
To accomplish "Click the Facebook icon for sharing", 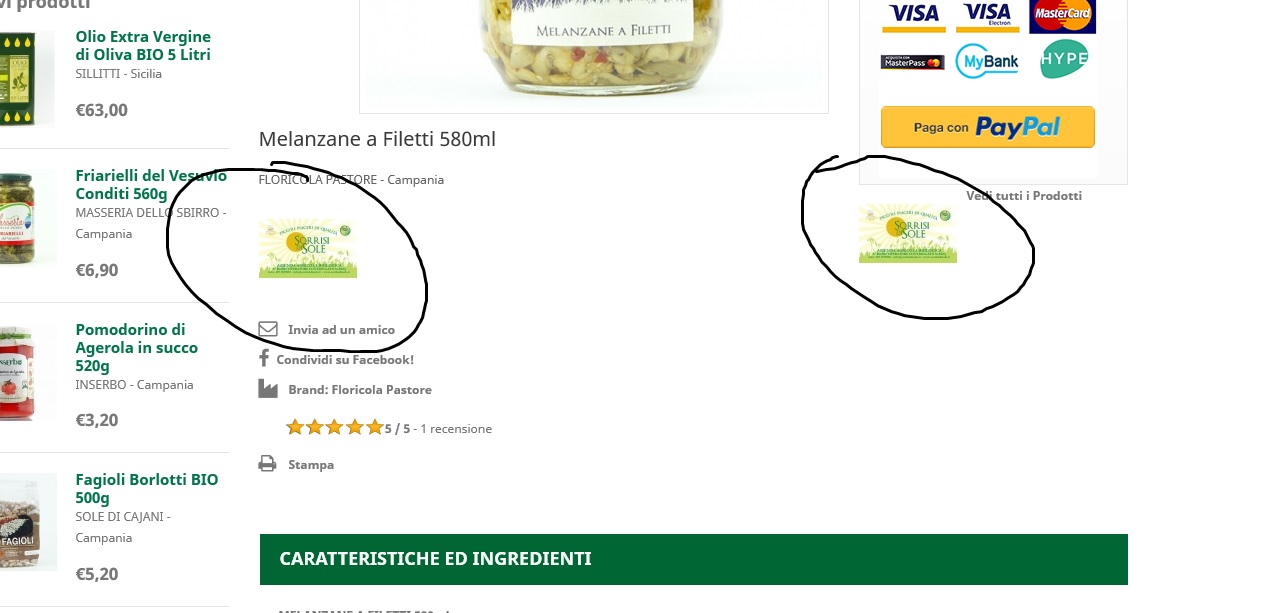I will (264, 358).
